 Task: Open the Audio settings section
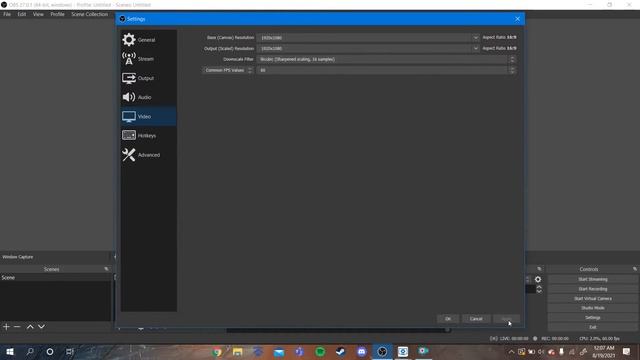tap(149, 97)
